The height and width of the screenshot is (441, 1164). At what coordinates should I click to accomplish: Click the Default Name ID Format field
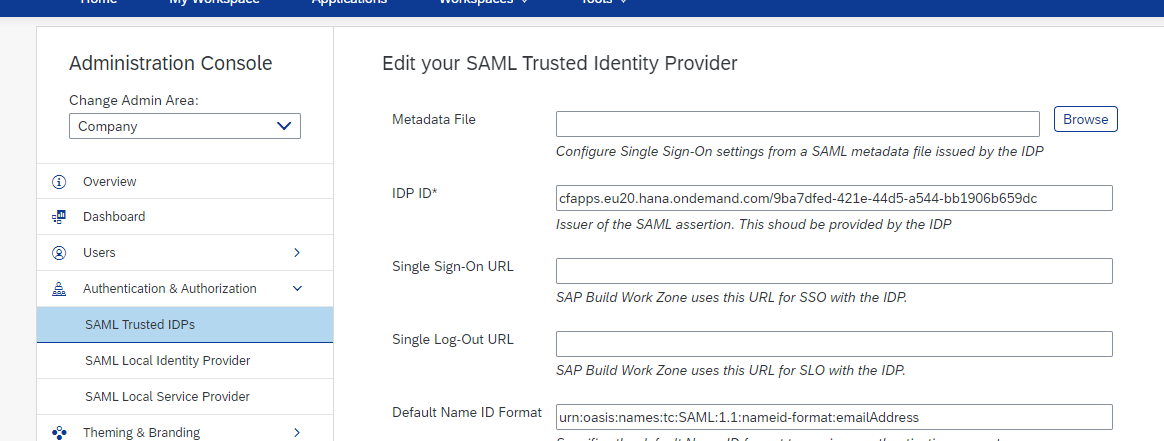(834, 417)
